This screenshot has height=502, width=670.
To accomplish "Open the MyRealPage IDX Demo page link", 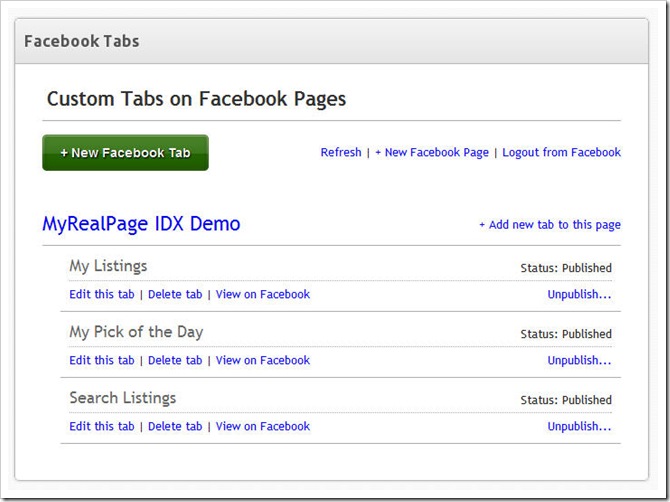I will click(141, 224).
